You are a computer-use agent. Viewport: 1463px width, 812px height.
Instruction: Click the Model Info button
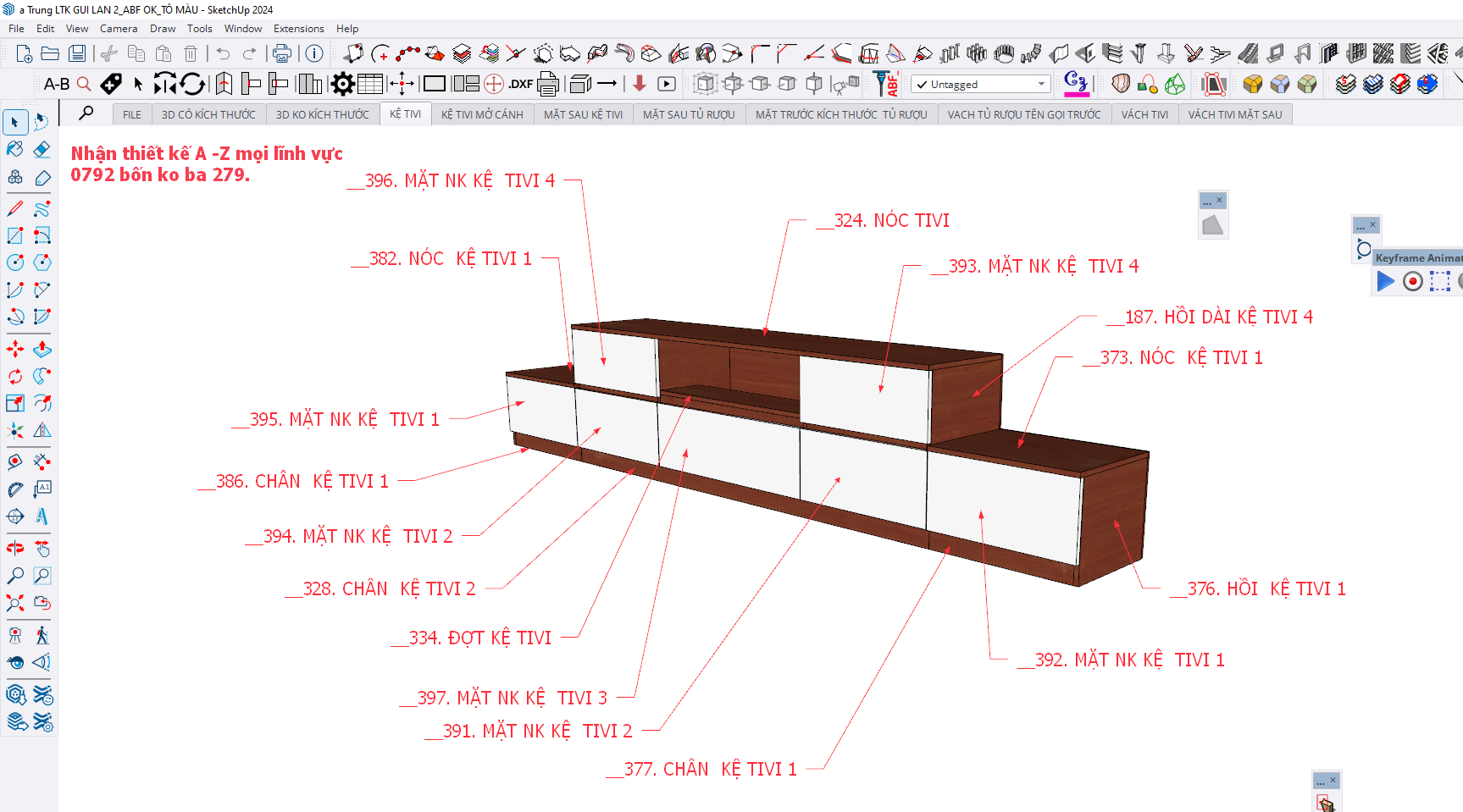[x=314, y=54]
